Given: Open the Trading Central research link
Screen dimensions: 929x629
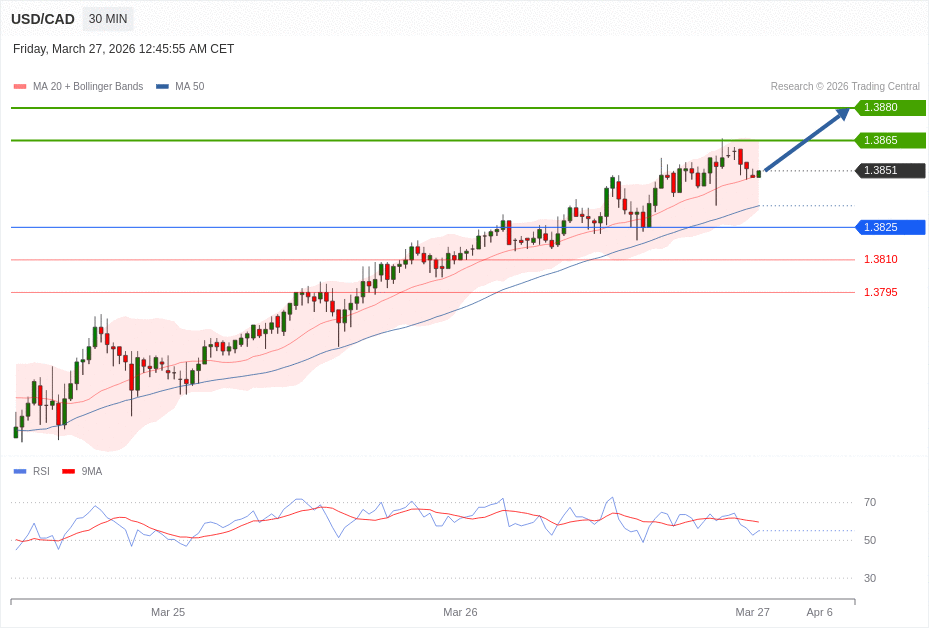Looking at the screenshot, I should coord(845,86).
